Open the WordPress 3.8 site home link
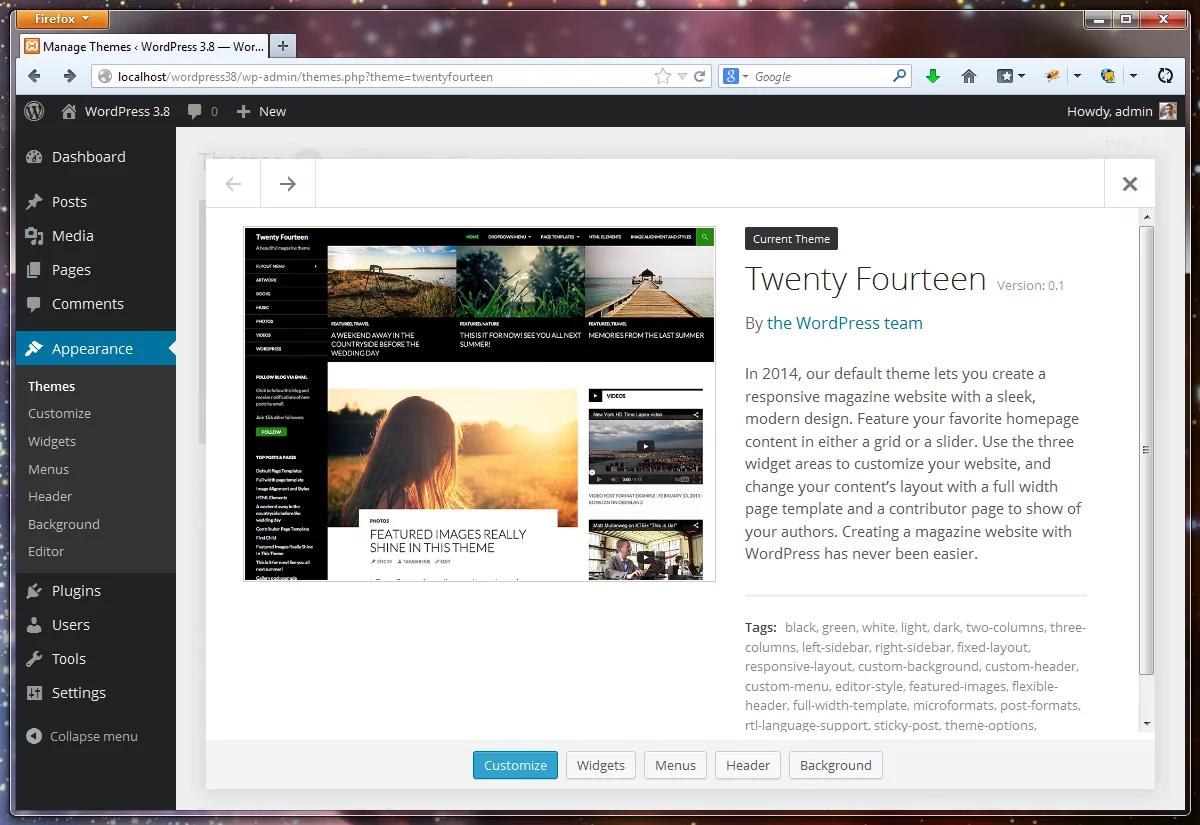 tap(115, 111)
